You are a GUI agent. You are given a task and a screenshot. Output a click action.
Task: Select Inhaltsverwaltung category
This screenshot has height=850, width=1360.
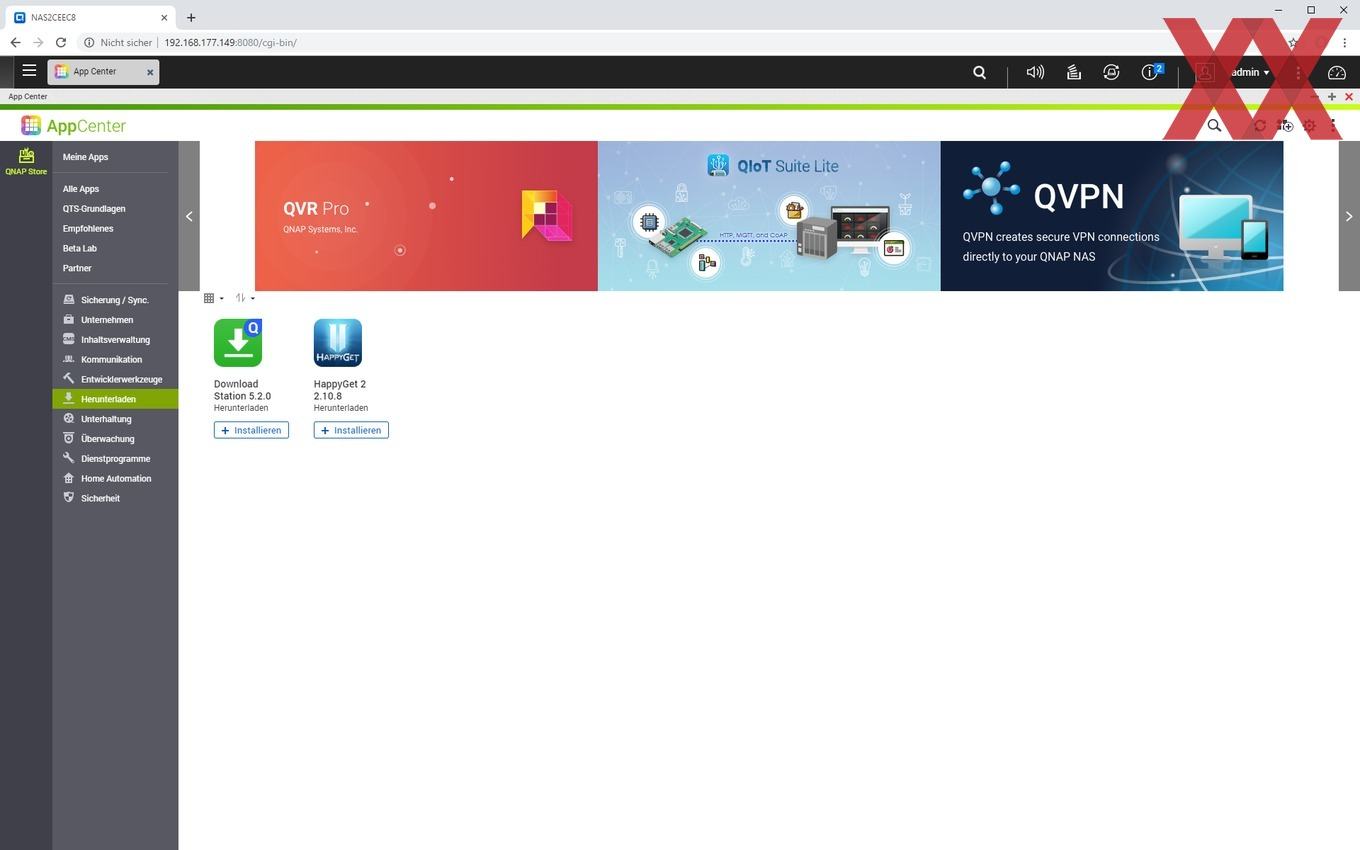(x=115, y=340)
